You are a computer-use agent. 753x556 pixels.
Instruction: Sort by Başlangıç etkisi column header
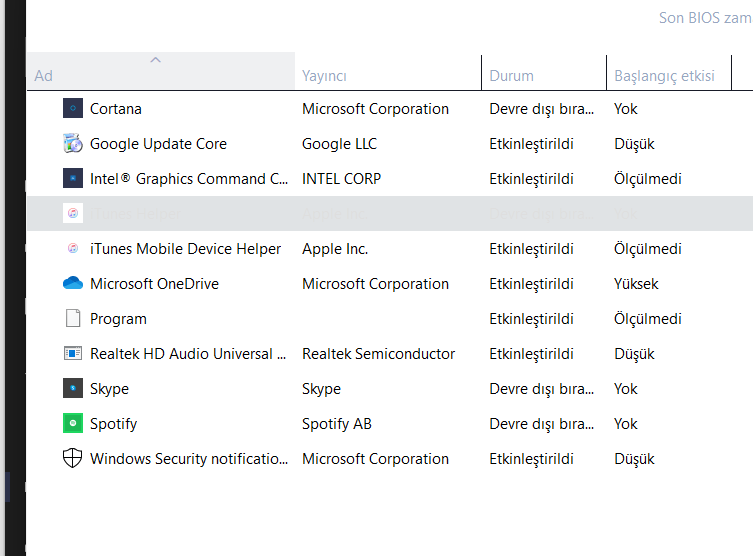click(668, 72)
